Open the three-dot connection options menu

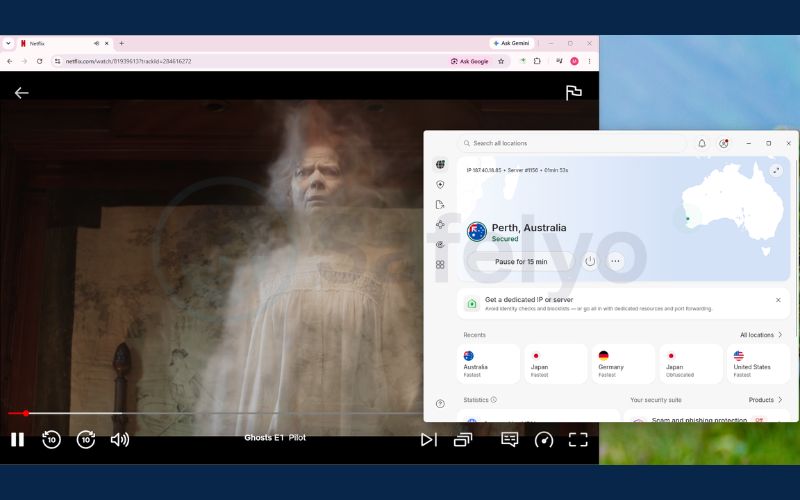[615, 261]
